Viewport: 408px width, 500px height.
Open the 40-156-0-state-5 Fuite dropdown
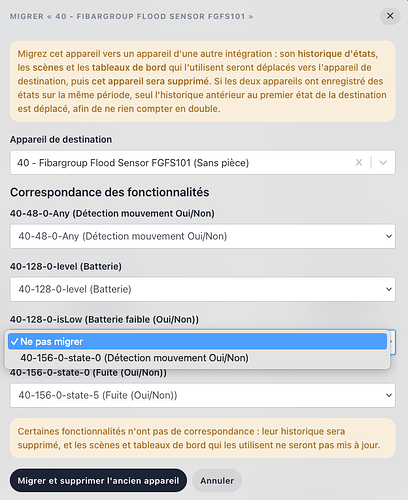[x=203, y=395]
